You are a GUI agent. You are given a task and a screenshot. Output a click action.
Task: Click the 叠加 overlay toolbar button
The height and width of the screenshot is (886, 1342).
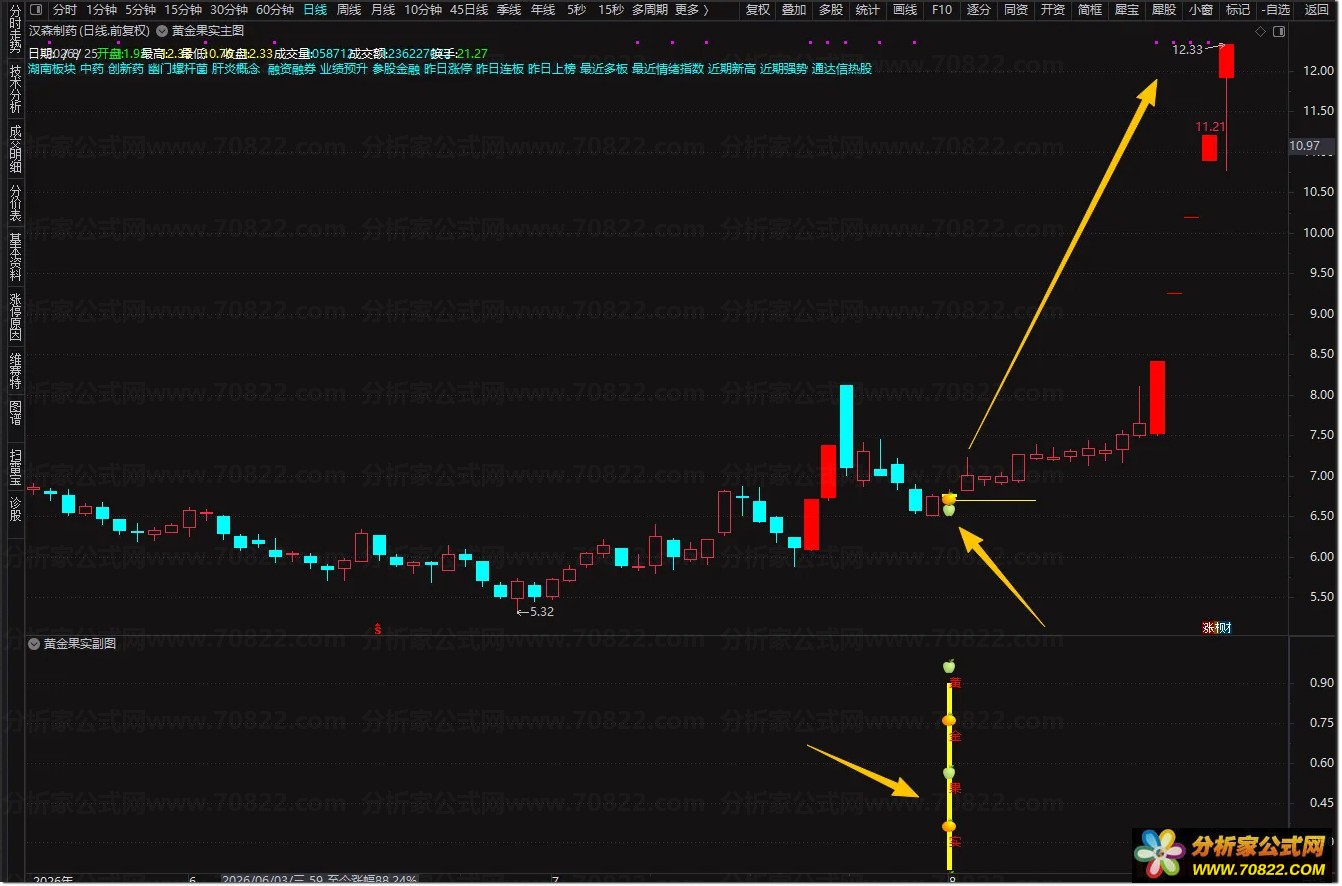794,10
